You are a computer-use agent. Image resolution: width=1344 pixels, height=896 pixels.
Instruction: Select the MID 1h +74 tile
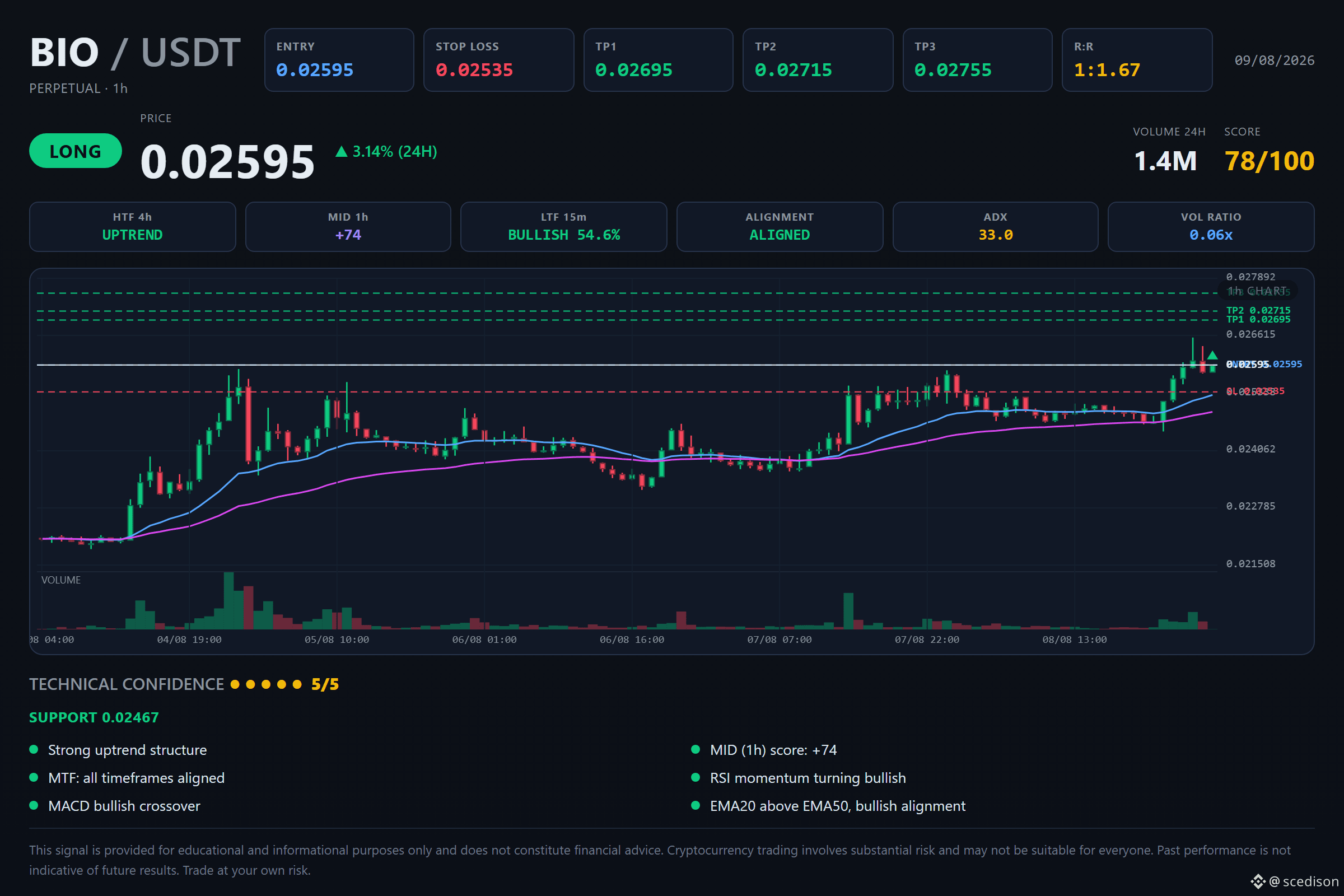click(348, 227)
